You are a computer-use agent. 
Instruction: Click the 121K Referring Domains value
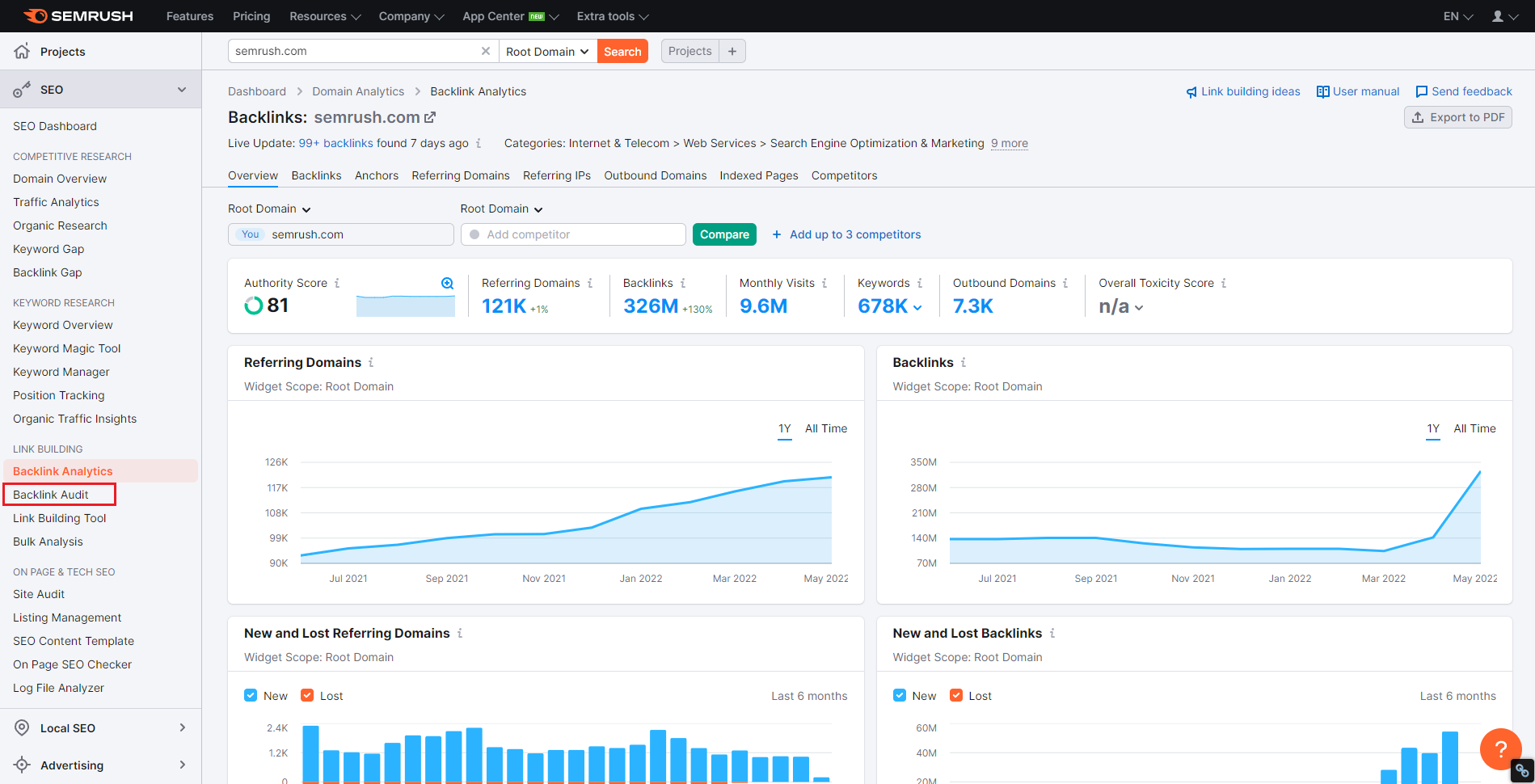pos(504,306)
